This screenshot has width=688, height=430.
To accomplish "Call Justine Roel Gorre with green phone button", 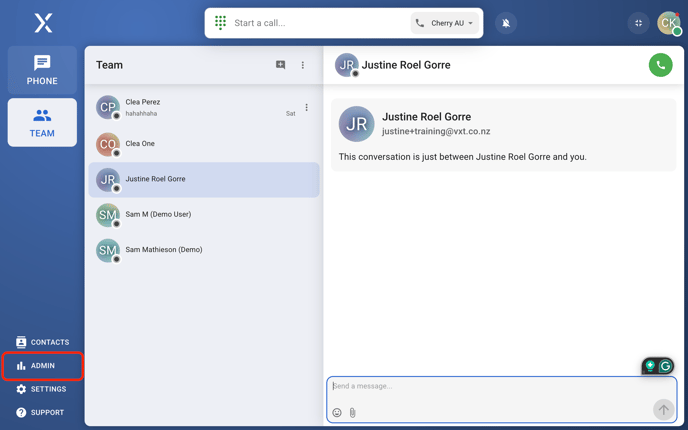I will coord(660,65).
